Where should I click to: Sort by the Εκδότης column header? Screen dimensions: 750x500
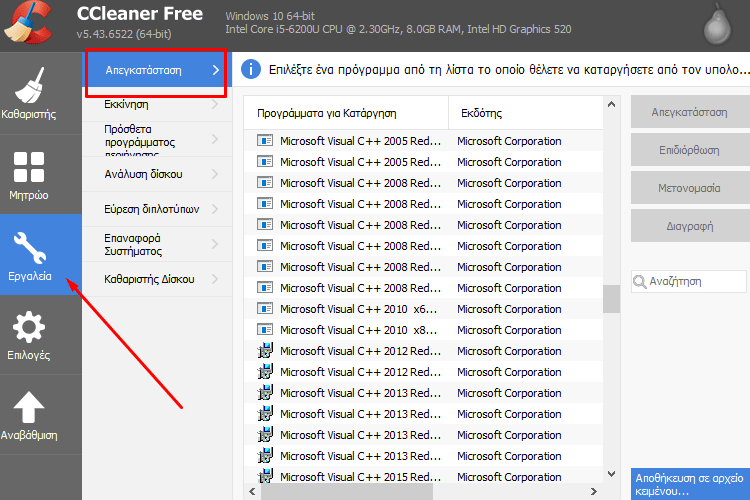[x=525, y=113]
